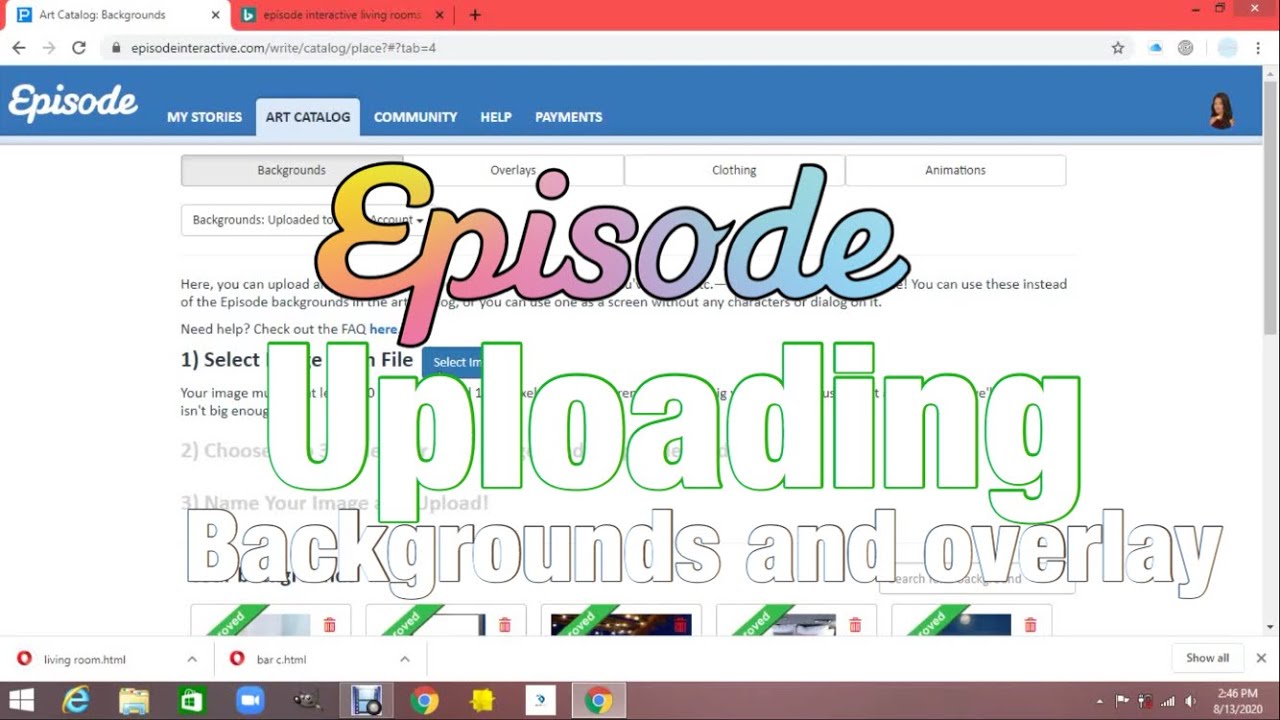The height and width of the screenshot is (720, 1280).
Task: Expand options for living room.html download
Action: 191,659
